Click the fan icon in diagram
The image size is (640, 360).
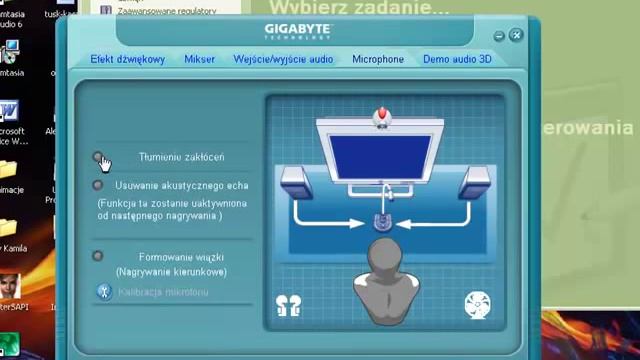478,304
